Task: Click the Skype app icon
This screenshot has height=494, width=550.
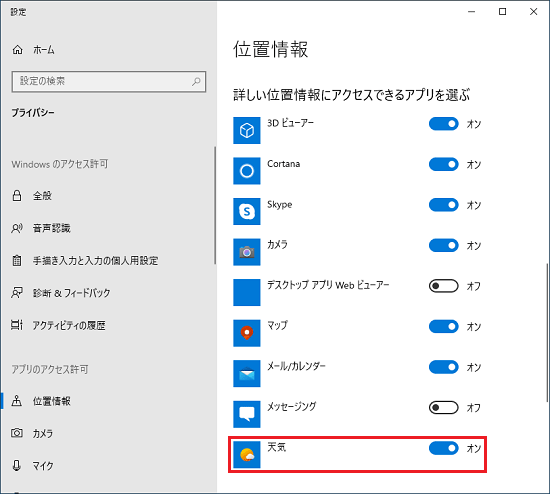Action: point(247,212)
